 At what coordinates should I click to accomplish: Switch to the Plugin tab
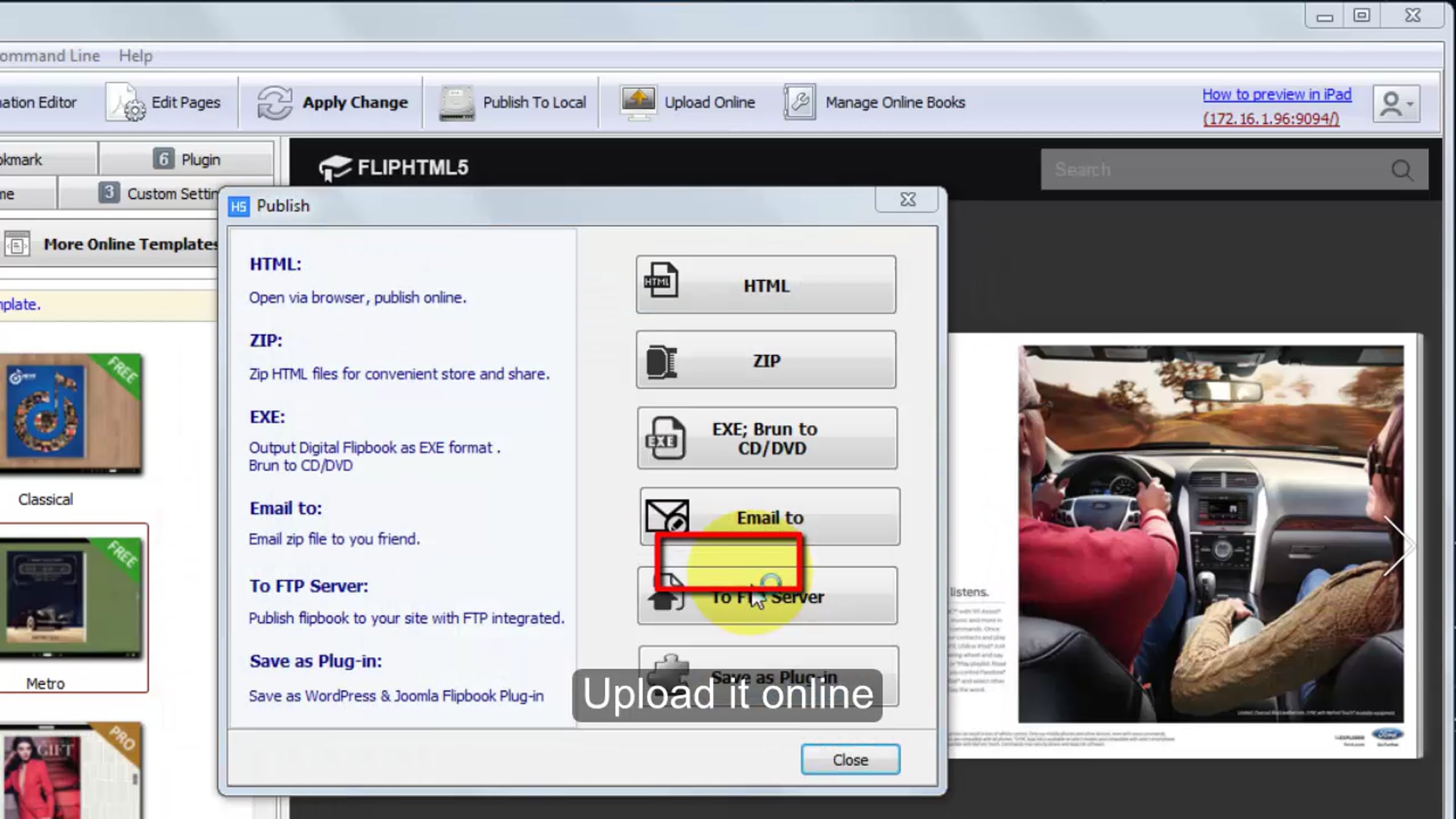pos(186,159)
